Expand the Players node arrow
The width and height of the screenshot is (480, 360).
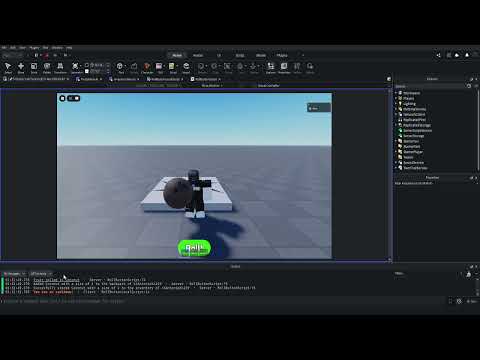tap(396, 98)
